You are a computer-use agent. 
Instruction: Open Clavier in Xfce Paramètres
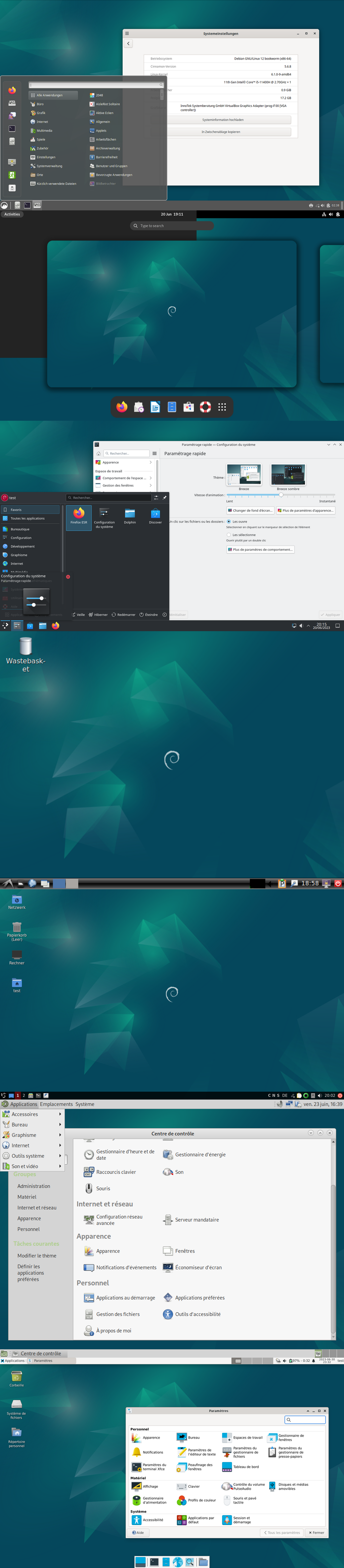(188, 1486)
